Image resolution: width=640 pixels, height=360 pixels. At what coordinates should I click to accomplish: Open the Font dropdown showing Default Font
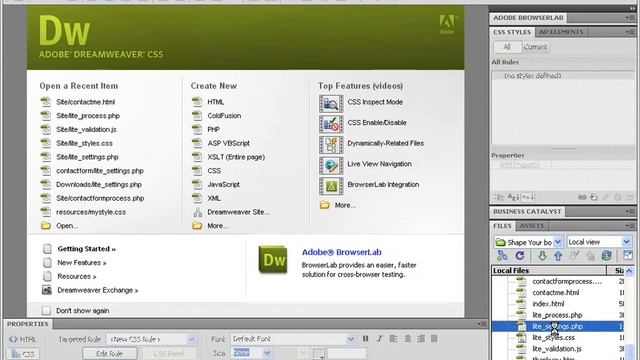(x=350, y=339)
